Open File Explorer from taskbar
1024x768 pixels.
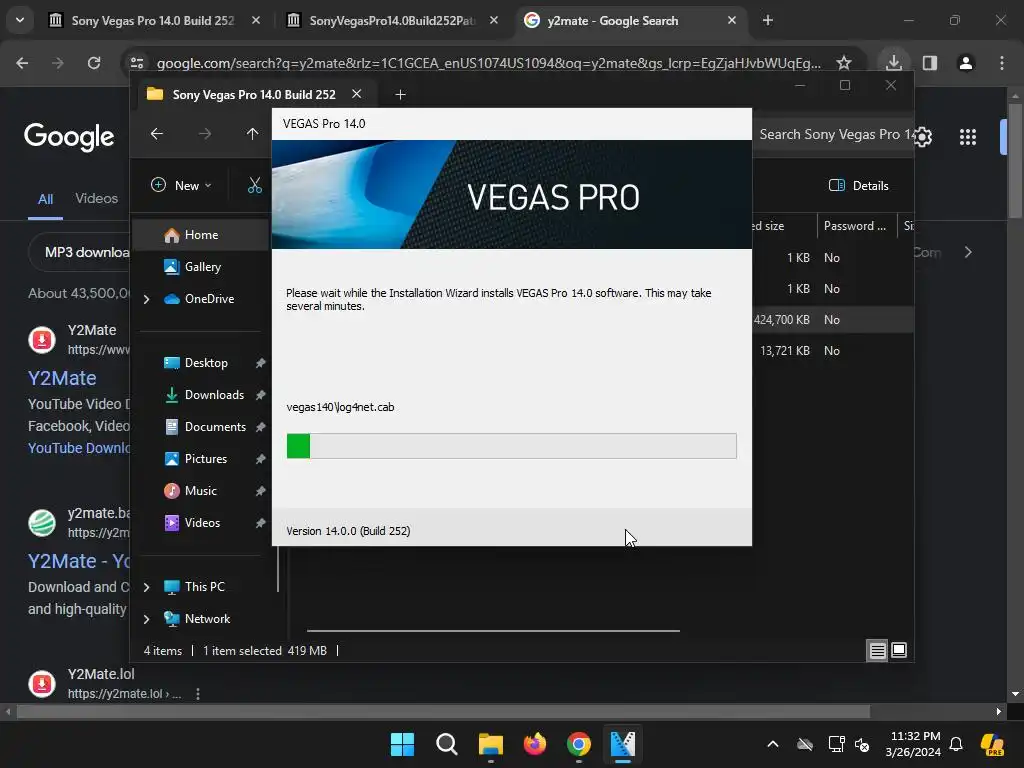pos(490,744)
